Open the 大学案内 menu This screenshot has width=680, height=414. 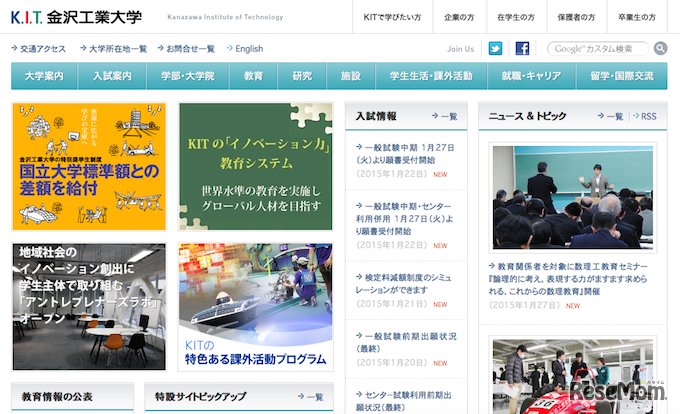44,76
